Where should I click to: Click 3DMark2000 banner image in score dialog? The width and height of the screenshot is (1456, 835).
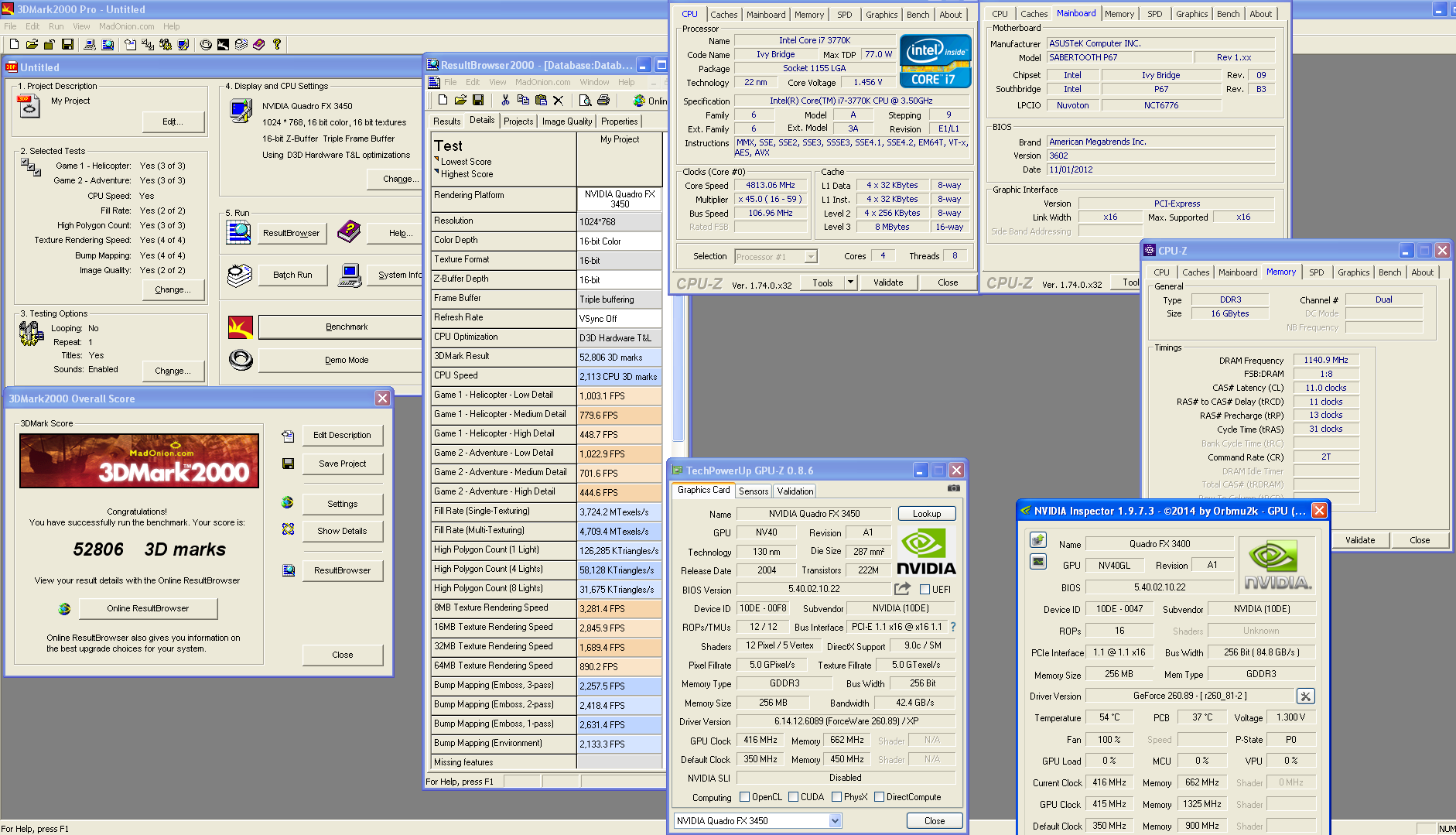click(x=139, y=460)
